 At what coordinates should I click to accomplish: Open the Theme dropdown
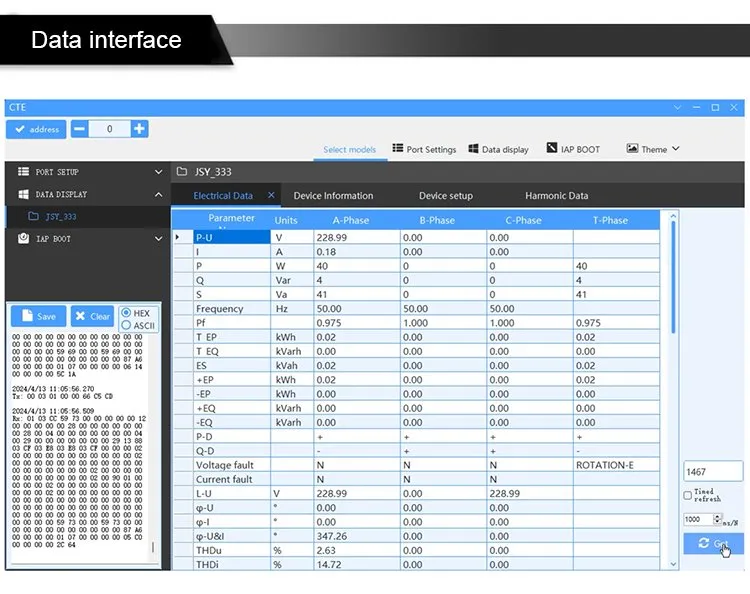[653, 149]
